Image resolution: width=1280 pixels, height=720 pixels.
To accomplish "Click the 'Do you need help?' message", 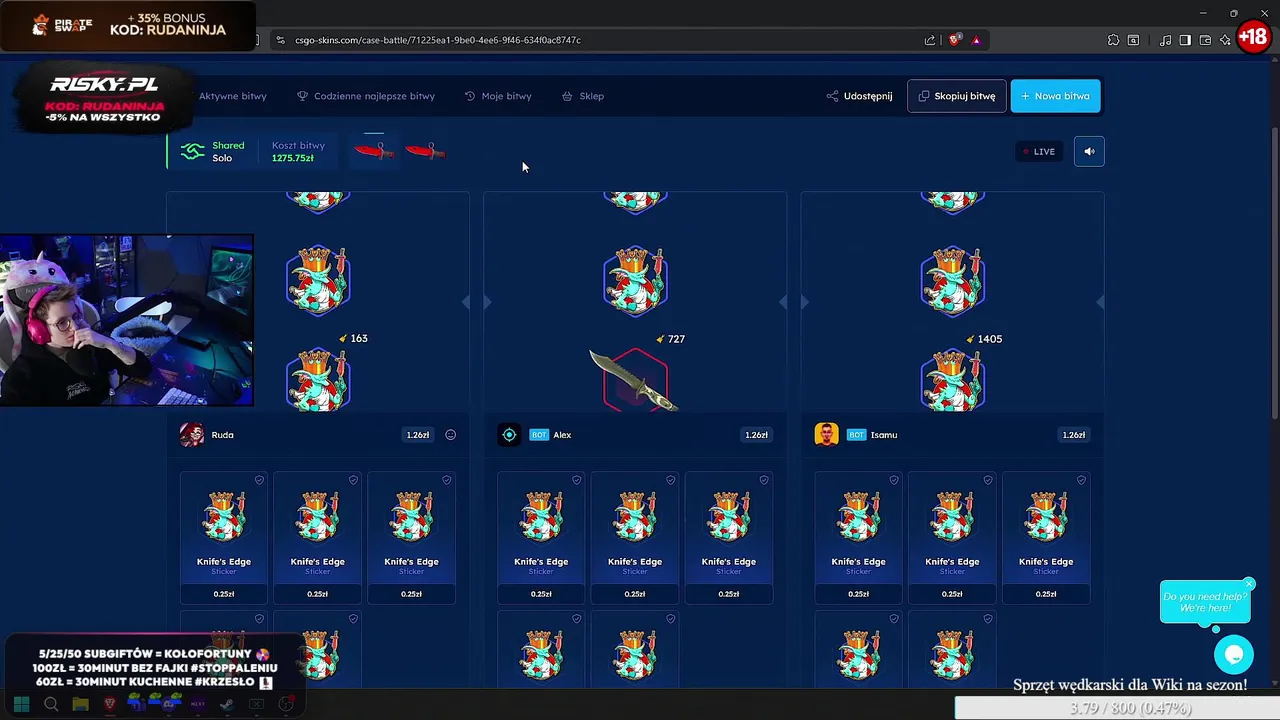I will [1204, 602].
